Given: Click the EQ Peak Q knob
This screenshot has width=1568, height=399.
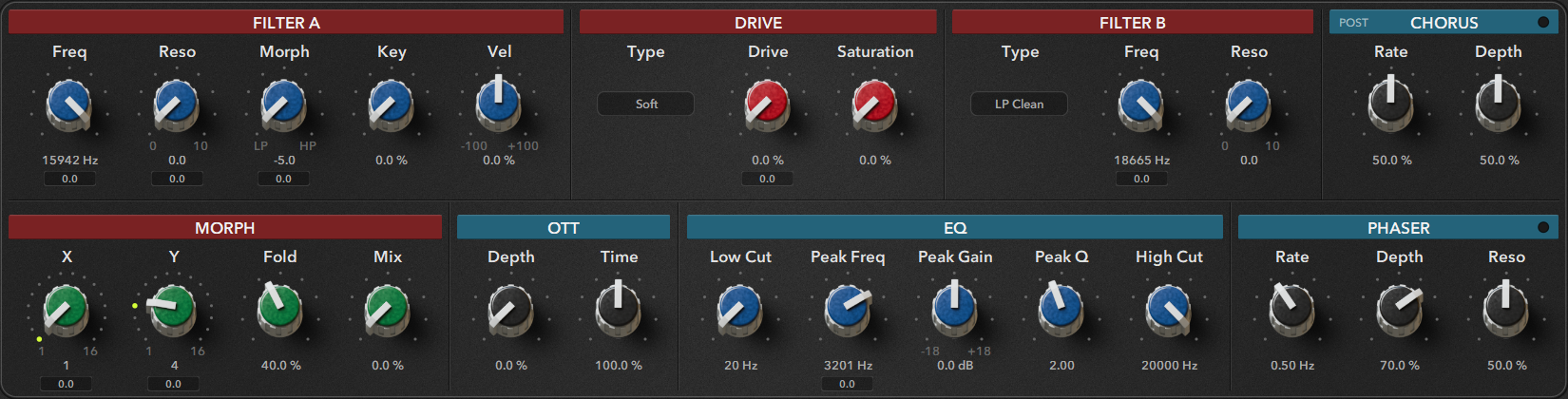Looking at the screenshot, I should click(x=1061, y=310).
